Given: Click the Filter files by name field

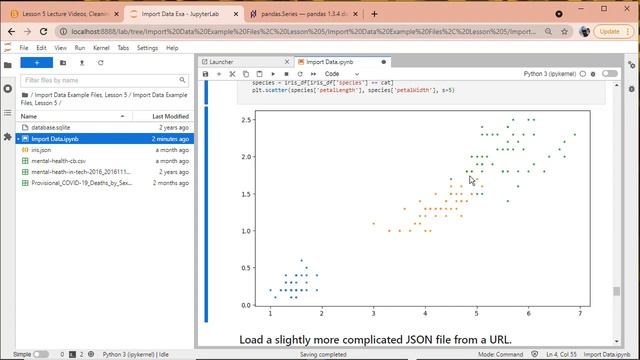Looking at the screenshot, I should coord(104,80).
